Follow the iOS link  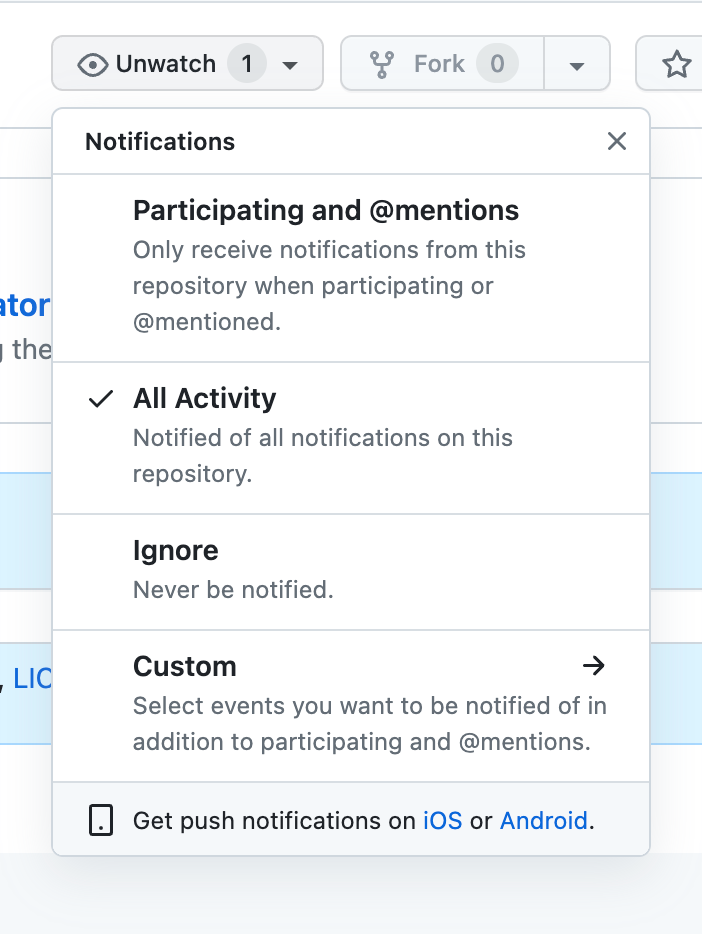point(442,820)
